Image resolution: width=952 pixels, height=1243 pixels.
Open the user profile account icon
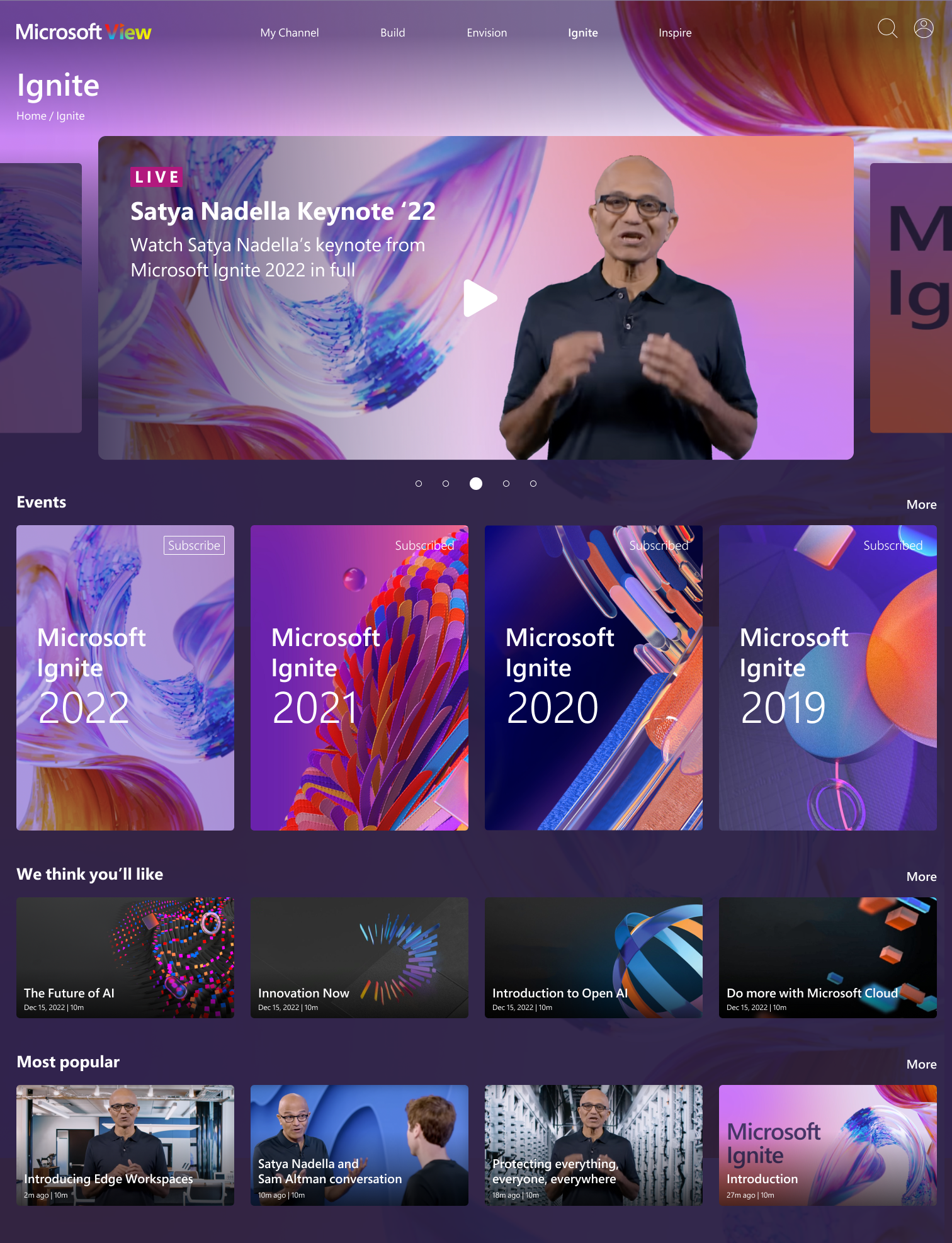(924, 28)
